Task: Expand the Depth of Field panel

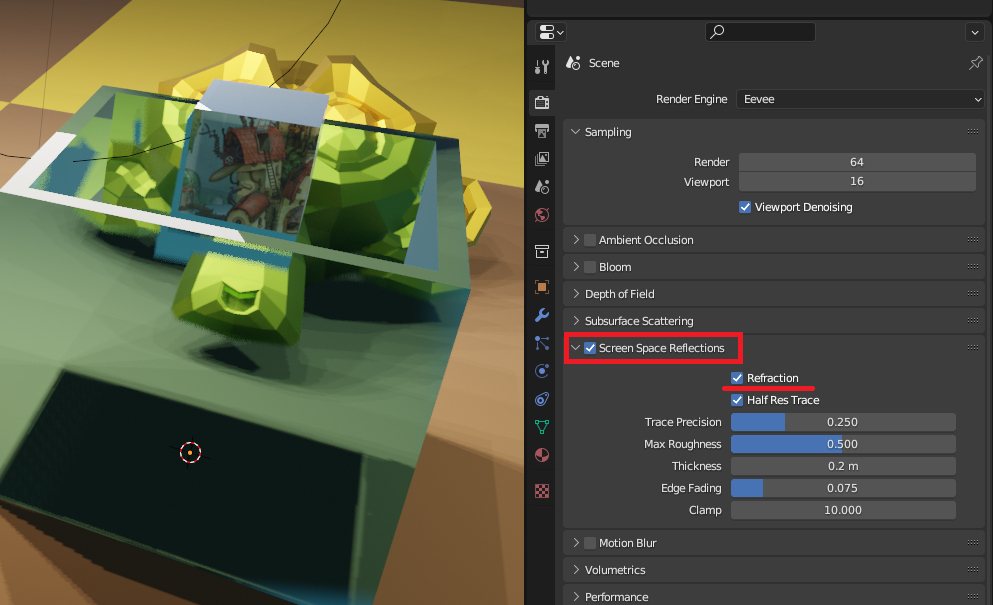Action: 576,293
